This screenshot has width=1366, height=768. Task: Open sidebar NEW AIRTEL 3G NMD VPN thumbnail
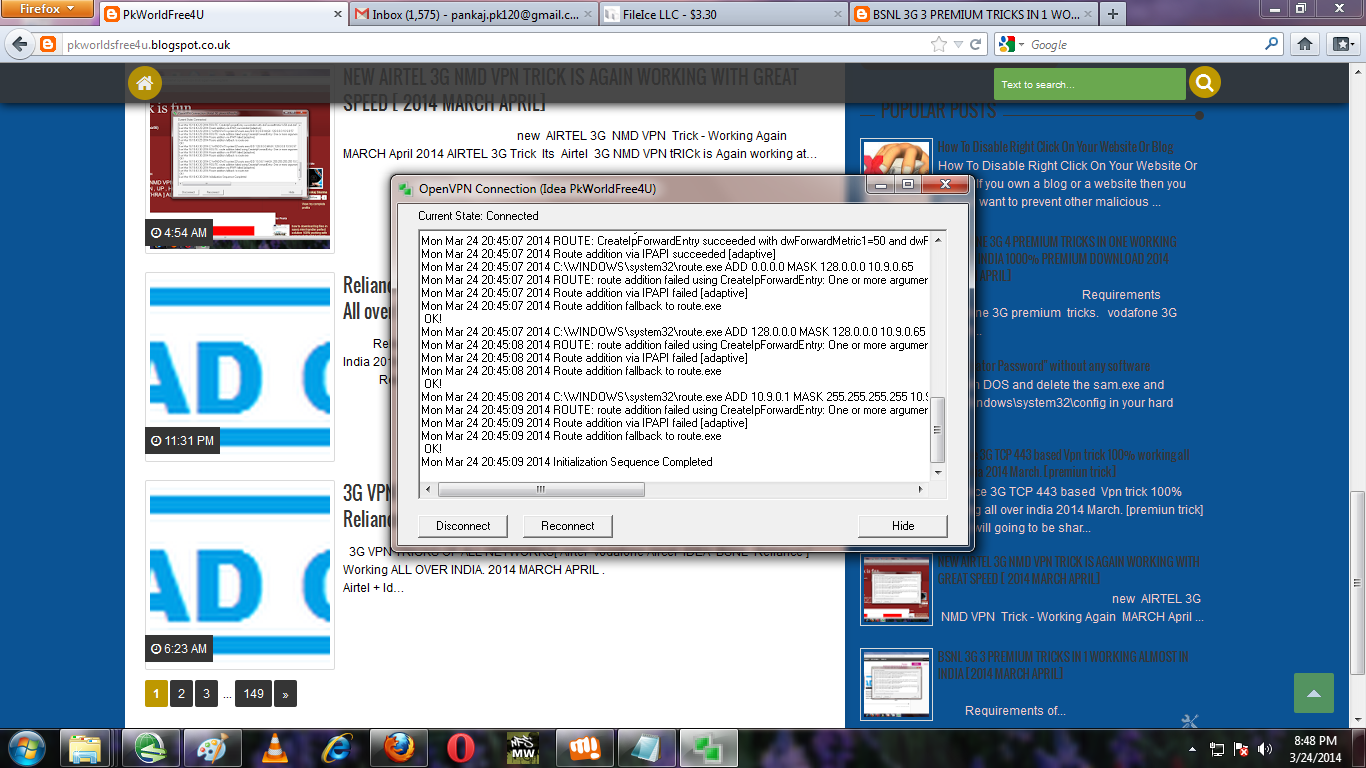[x=897, y=589]
